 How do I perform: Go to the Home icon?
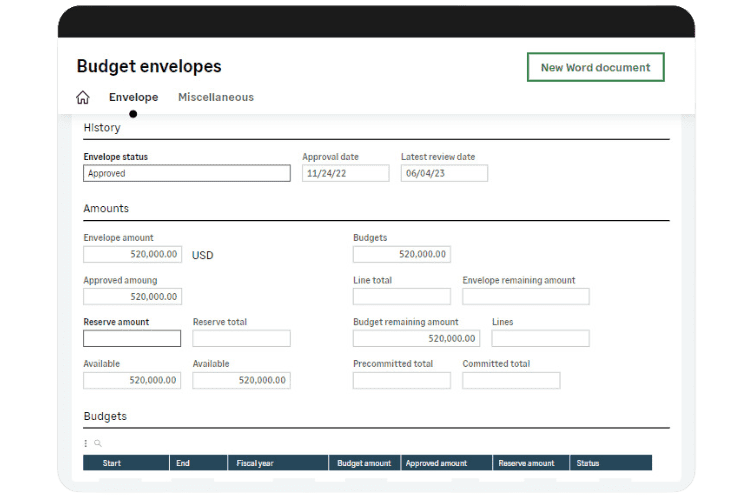tap(83, 98)
